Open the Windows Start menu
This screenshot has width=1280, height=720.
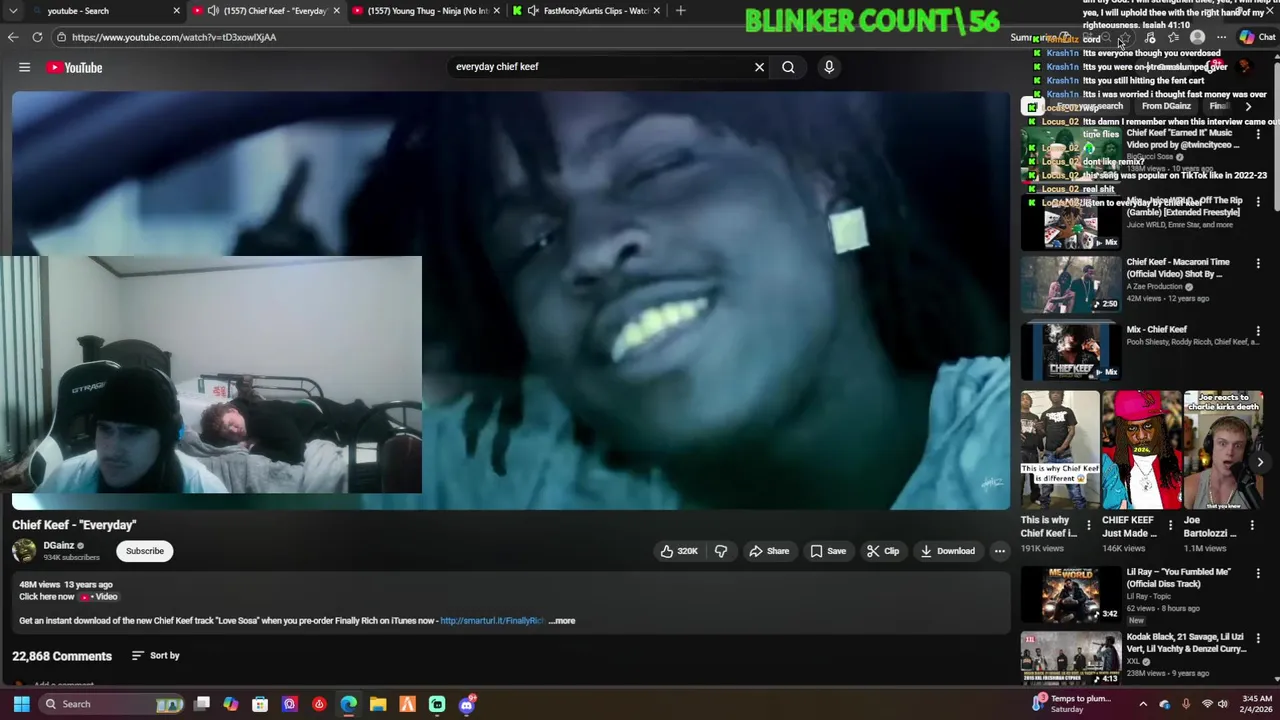(x=21, y=704)
